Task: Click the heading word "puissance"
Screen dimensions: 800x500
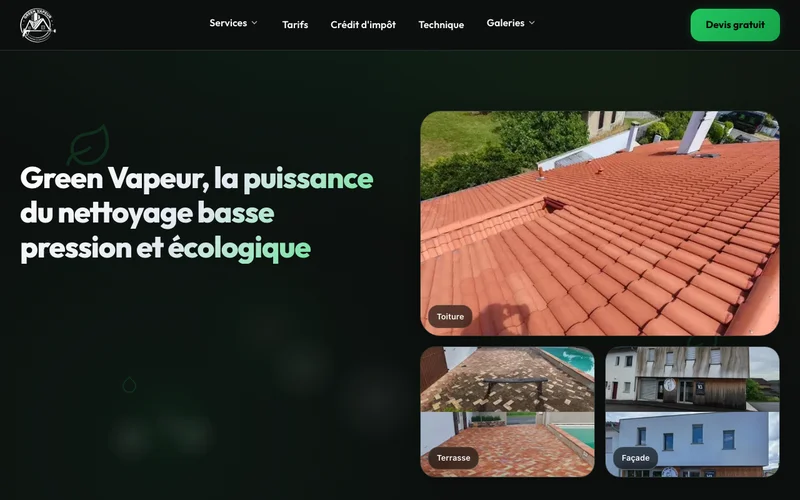Action: coord(308,179)
